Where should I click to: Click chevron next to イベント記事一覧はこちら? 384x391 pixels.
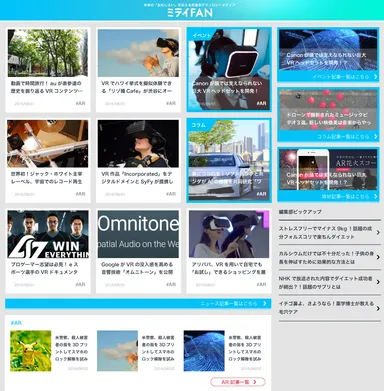[x=376, y=77]
